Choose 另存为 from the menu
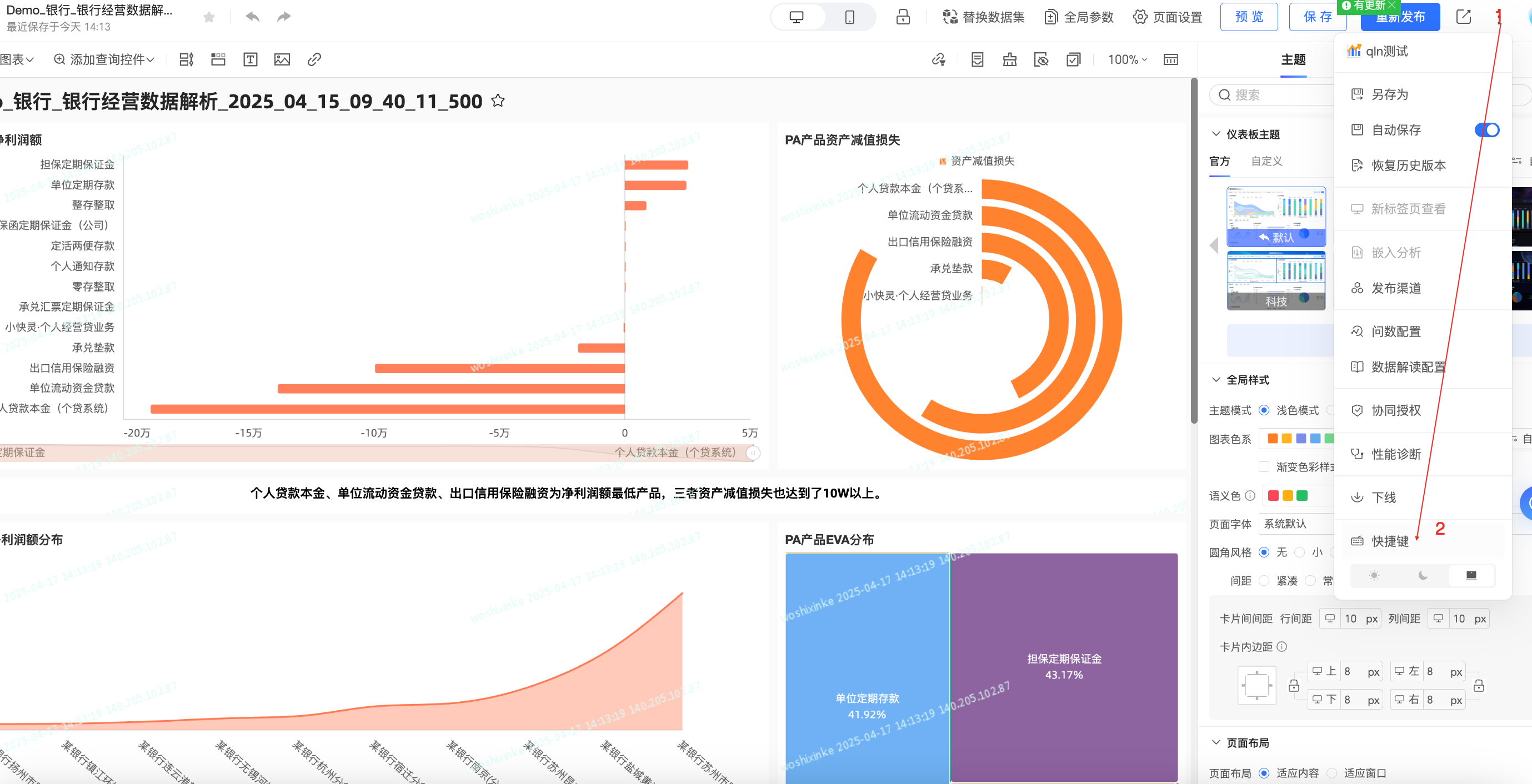This screenshot has width=1532, height=784. [1423, 94]
